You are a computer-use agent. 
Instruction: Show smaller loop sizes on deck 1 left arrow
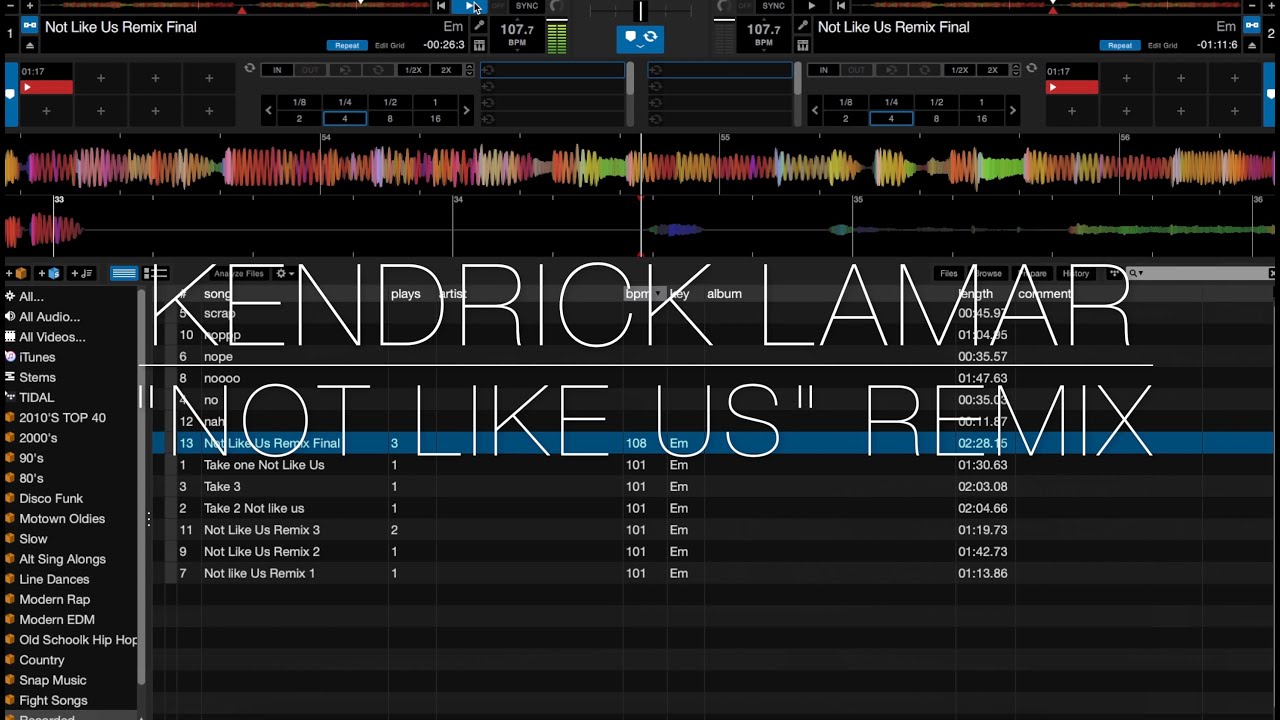[x=268, y=110]
